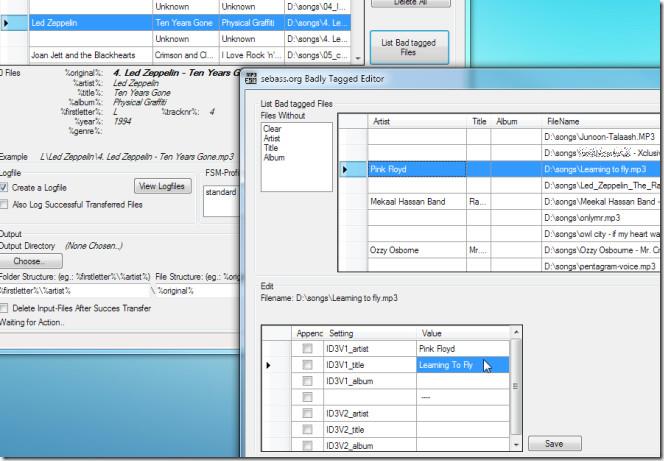Tick the Append checkbox for ID3V1_artist
664x461 pixels.
coord(307,348)
